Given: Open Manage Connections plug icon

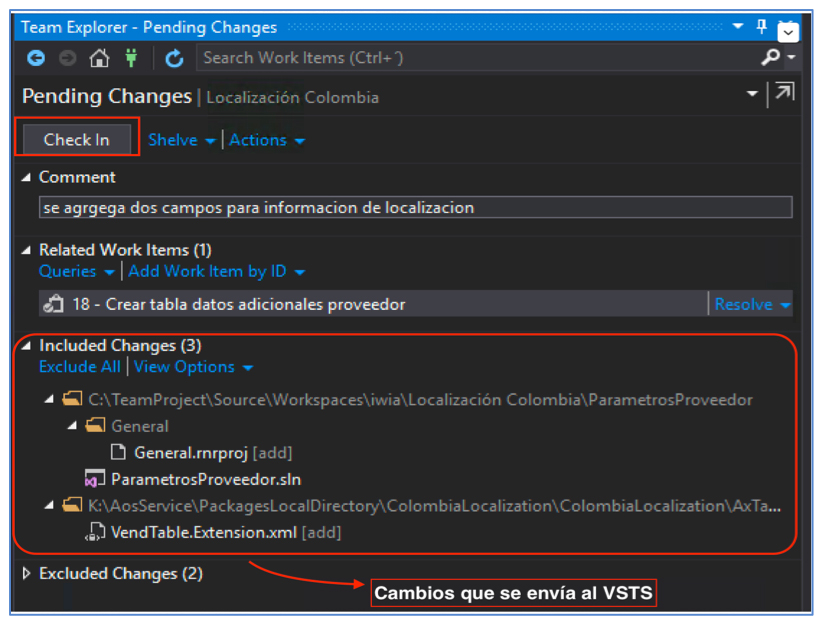Looking at the screenshot, I should pos(131,58).
